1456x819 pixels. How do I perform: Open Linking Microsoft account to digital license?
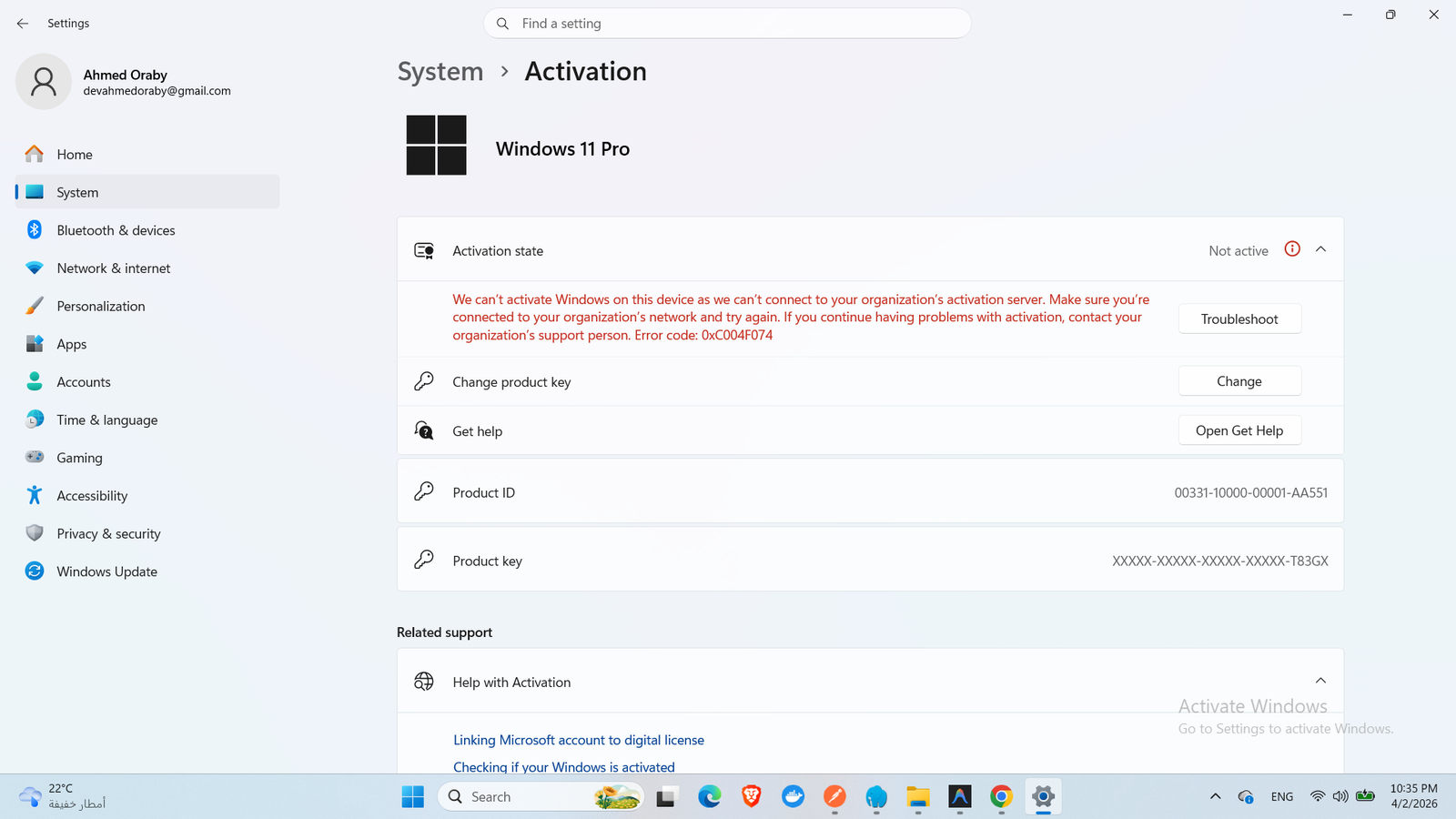pyautogui.click(x=579, y=740)
